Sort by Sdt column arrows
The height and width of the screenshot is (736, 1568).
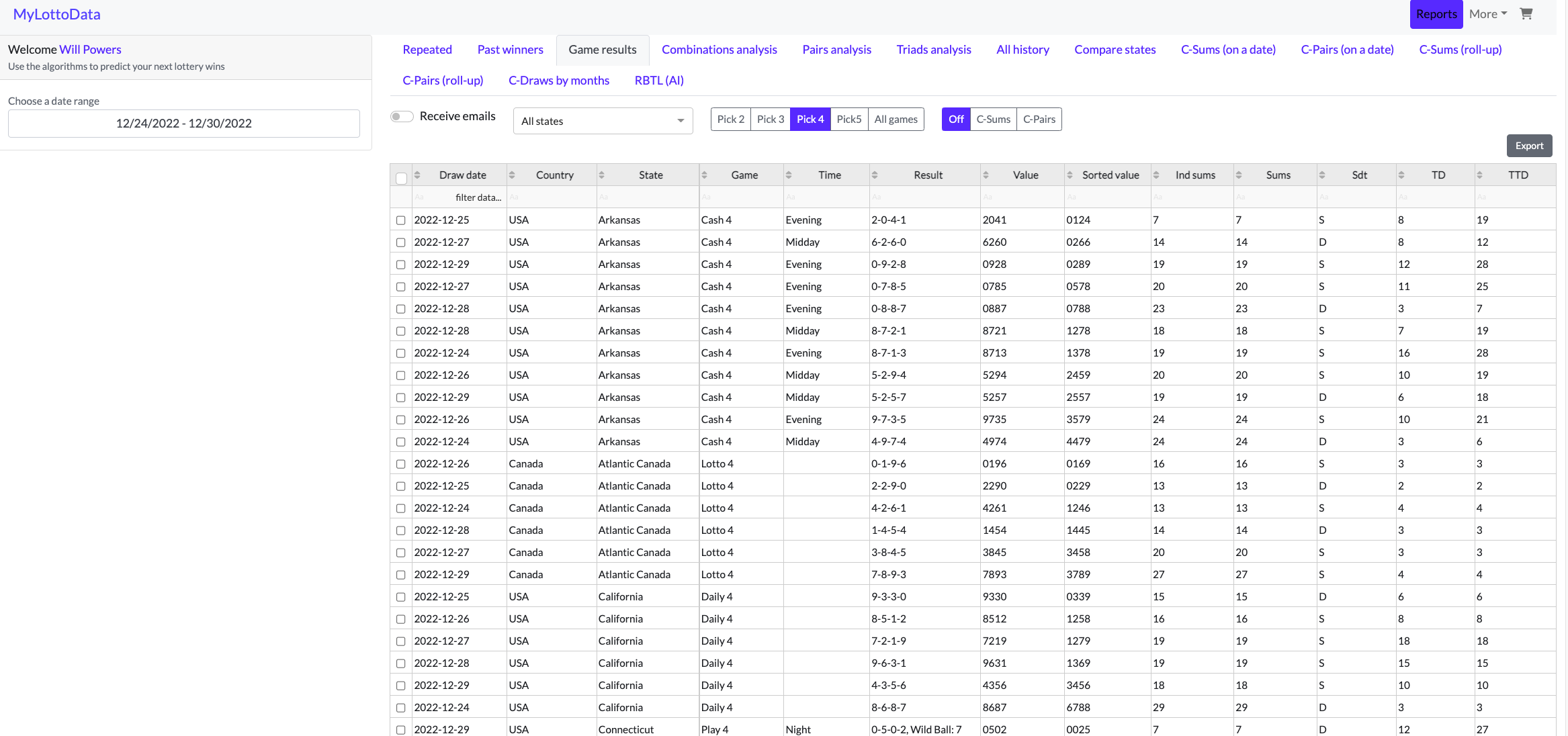1322,175
